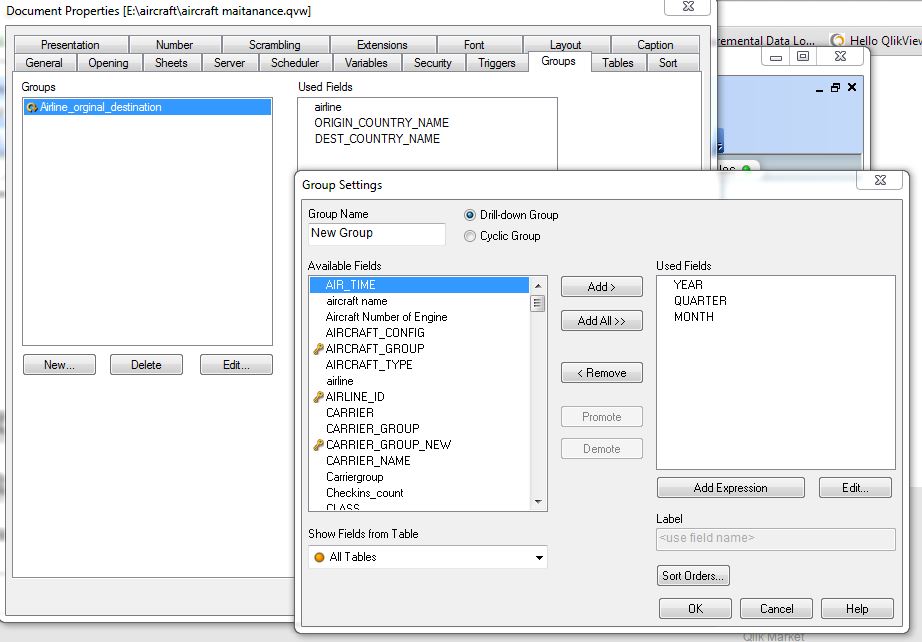Select the Drill-down Group radio button
The width and height of the screenshot is (922, 642).
coord(470,215)
